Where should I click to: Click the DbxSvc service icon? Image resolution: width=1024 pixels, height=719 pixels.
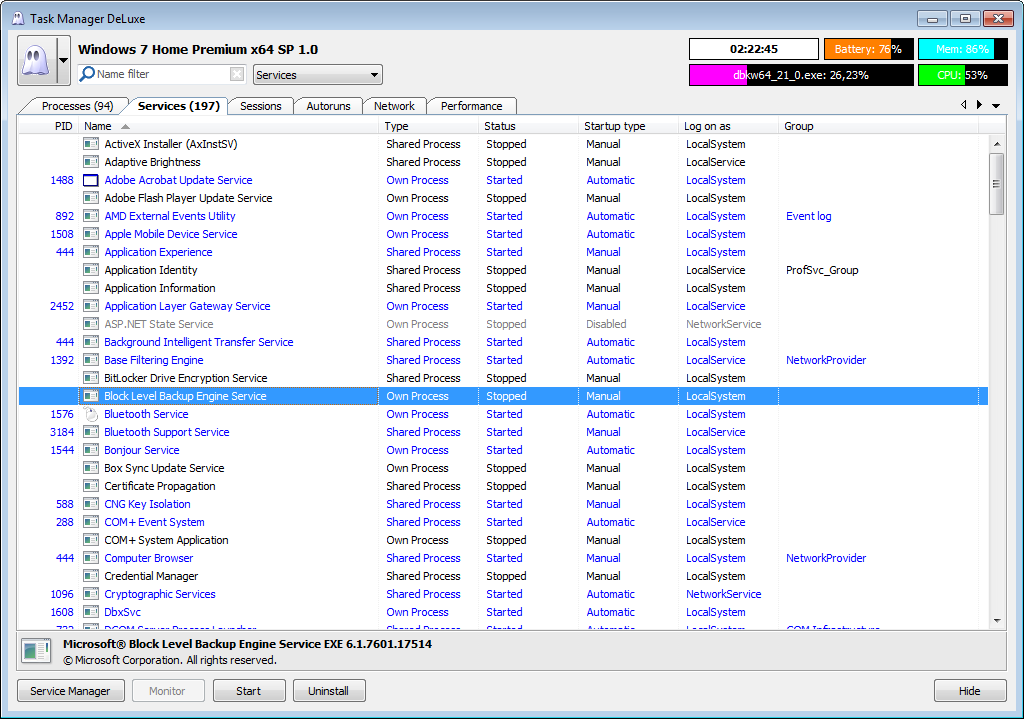point(91,612)
